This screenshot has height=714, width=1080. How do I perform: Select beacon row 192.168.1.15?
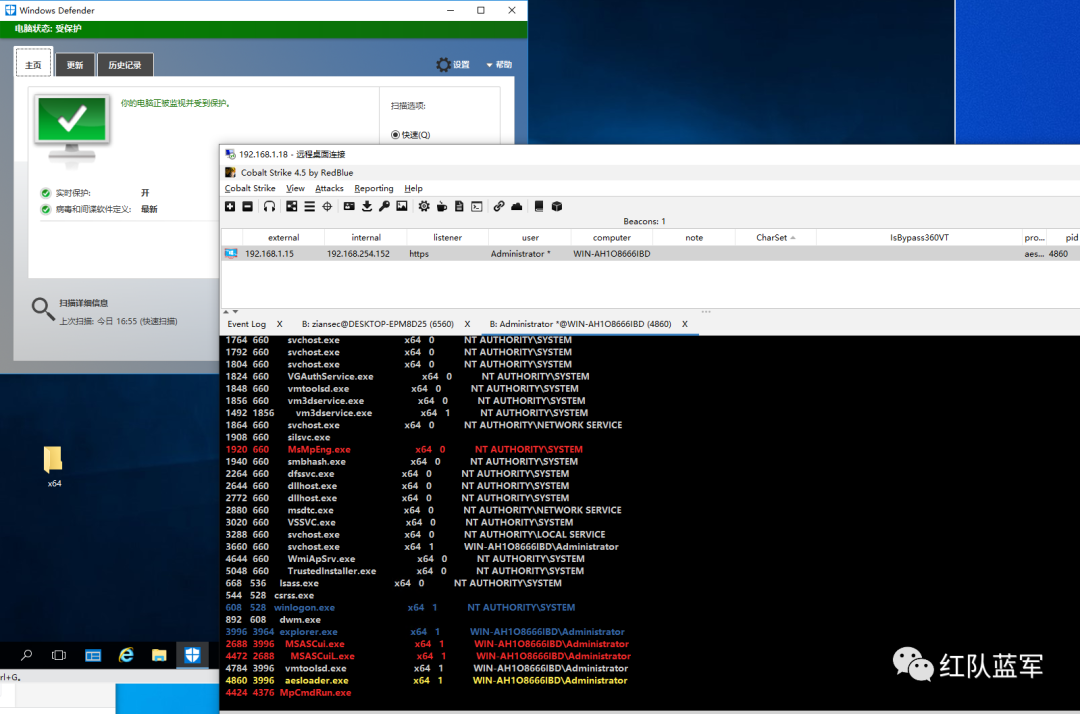pos(650,253)
